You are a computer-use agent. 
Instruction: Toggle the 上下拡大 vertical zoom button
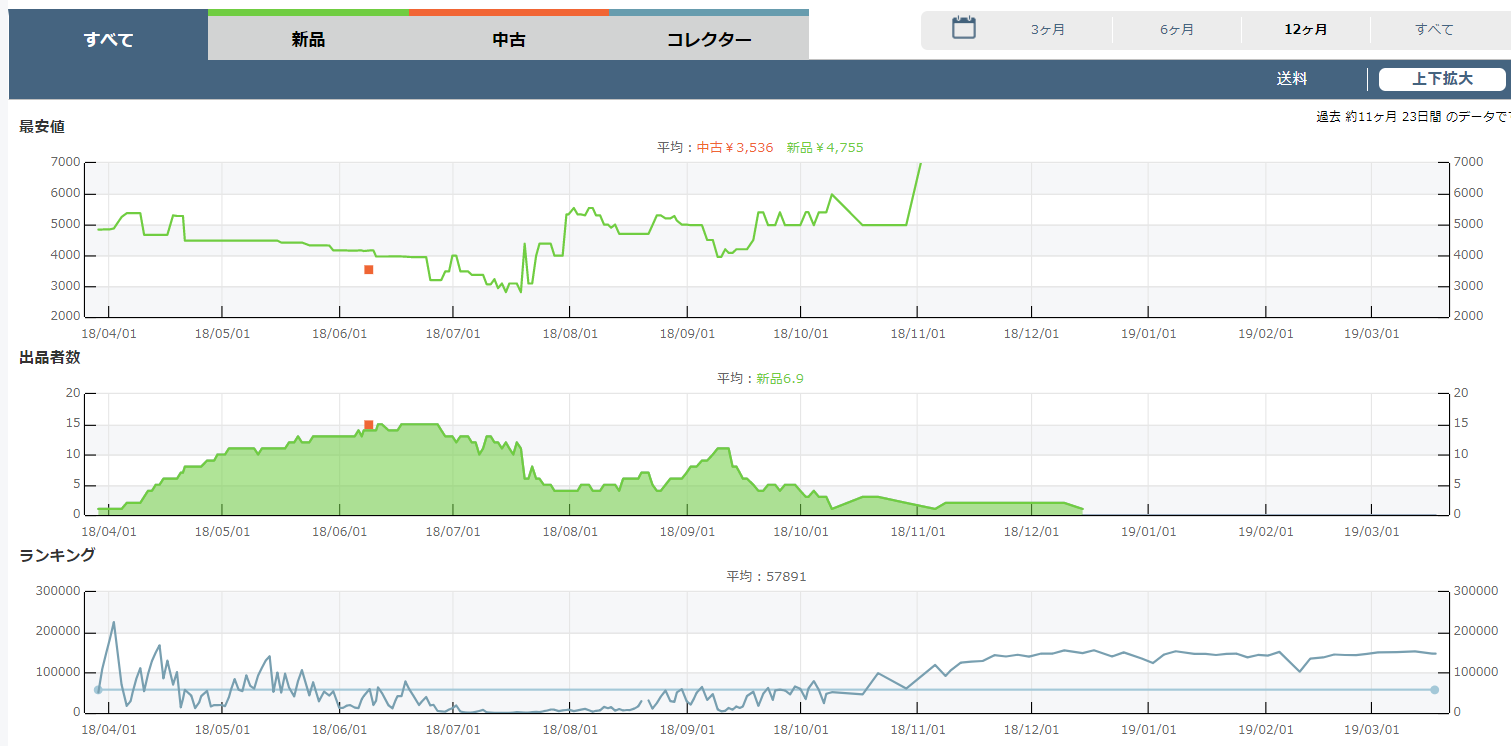[x=1441, y=79]
